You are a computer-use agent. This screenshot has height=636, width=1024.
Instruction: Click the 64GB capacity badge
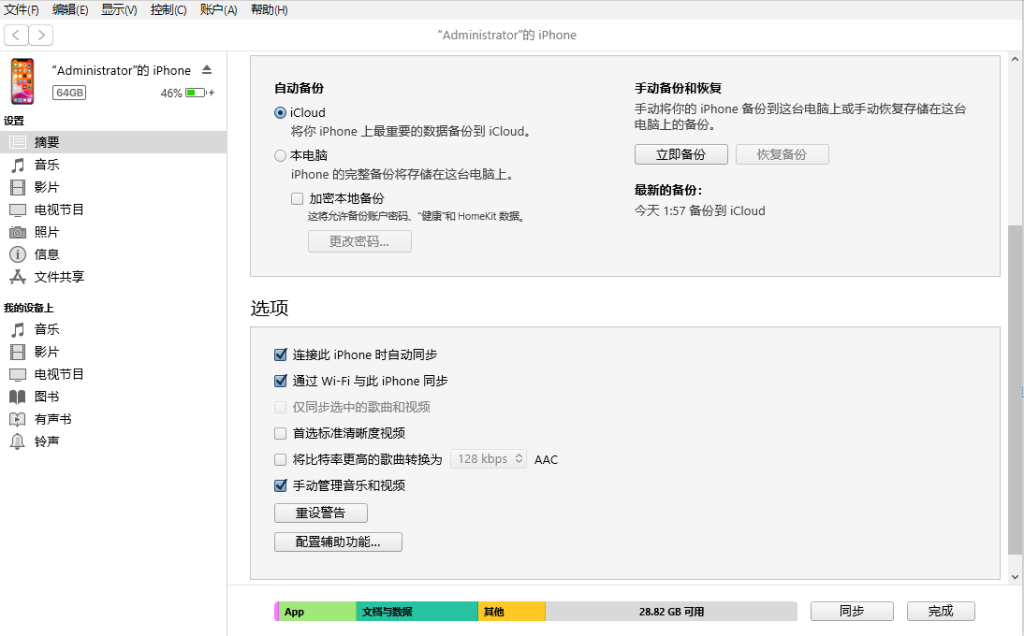(x=69, y=93)
